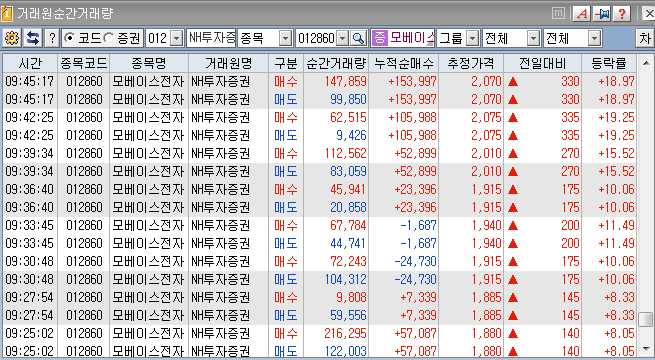Image resolution: width=655 pixels, height=360 pixels.
Task: Click the scrollbar up arrow
Action: point(646,63)
